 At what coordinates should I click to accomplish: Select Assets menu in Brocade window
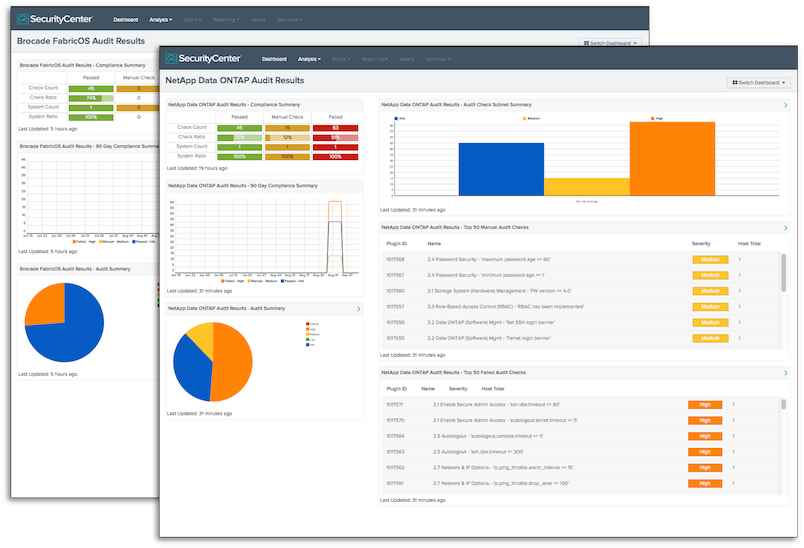pos(258,19)
